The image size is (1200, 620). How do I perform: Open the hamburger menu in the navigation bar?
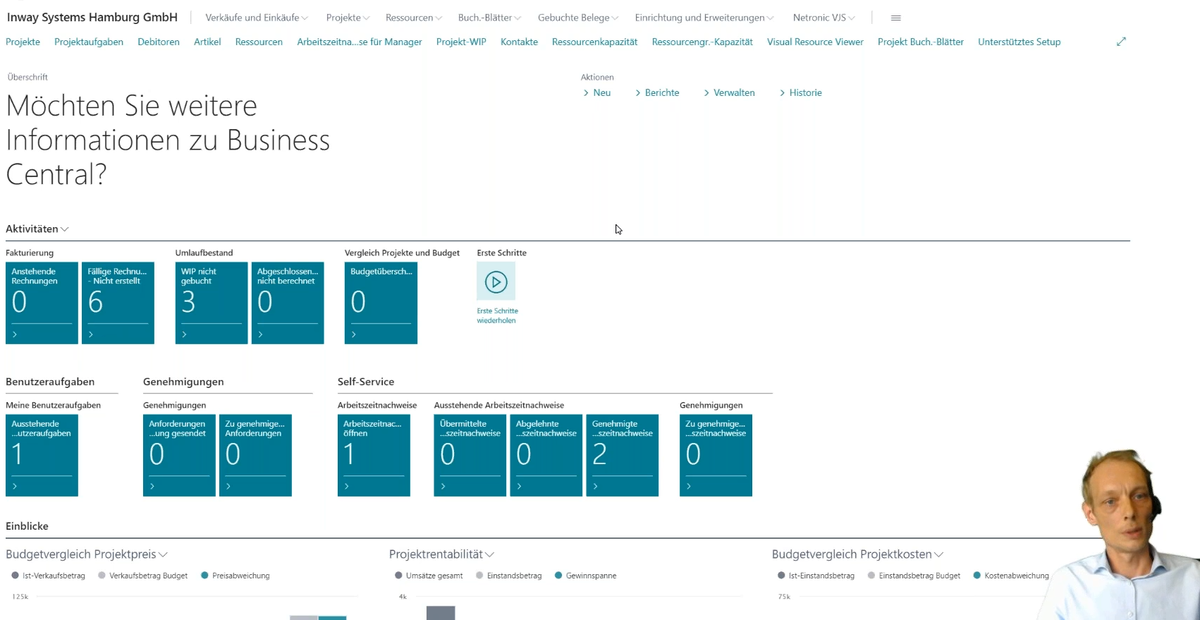[896, 18]
